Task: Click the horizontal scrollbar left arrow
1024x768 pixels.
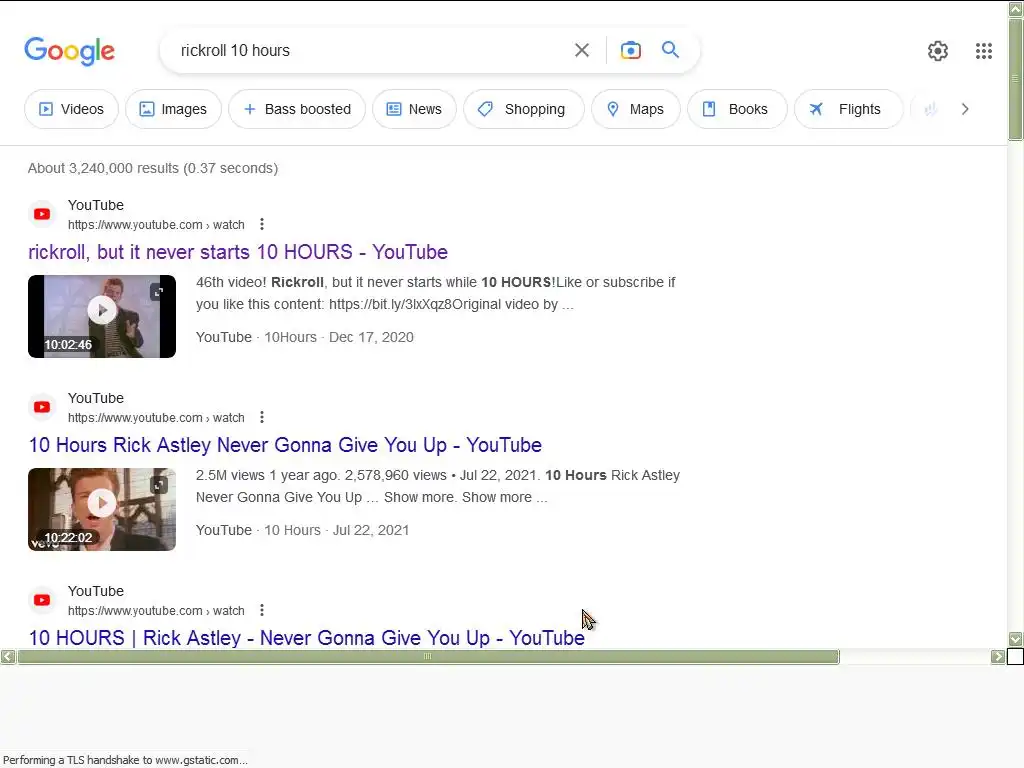Action: [x=8, y=656]
